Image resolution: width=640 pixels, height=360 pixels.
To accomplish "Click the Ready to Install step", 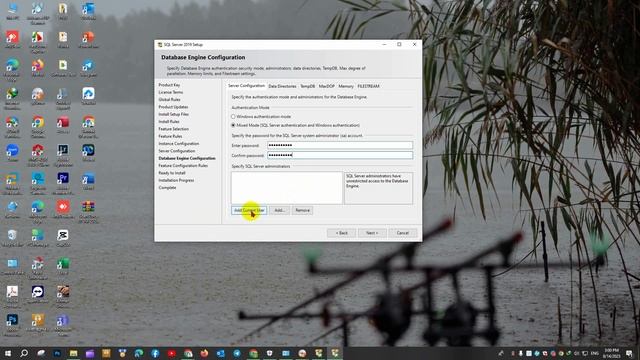I will tap(172, 173).
